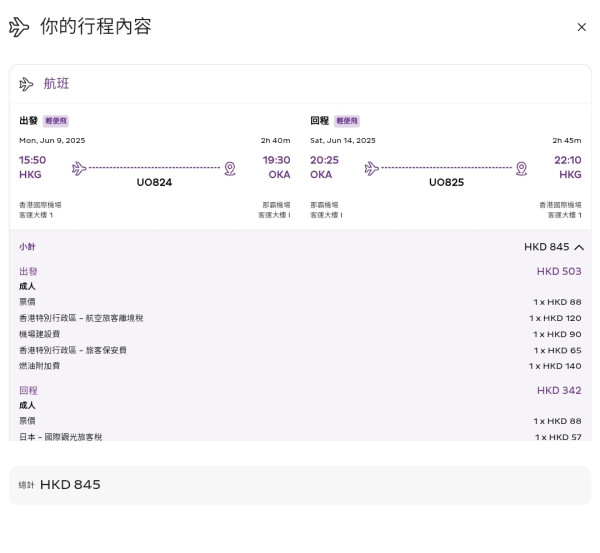Click the 小計 subtotal label
This screenshot has height=553, width=600.
(27, 247)
